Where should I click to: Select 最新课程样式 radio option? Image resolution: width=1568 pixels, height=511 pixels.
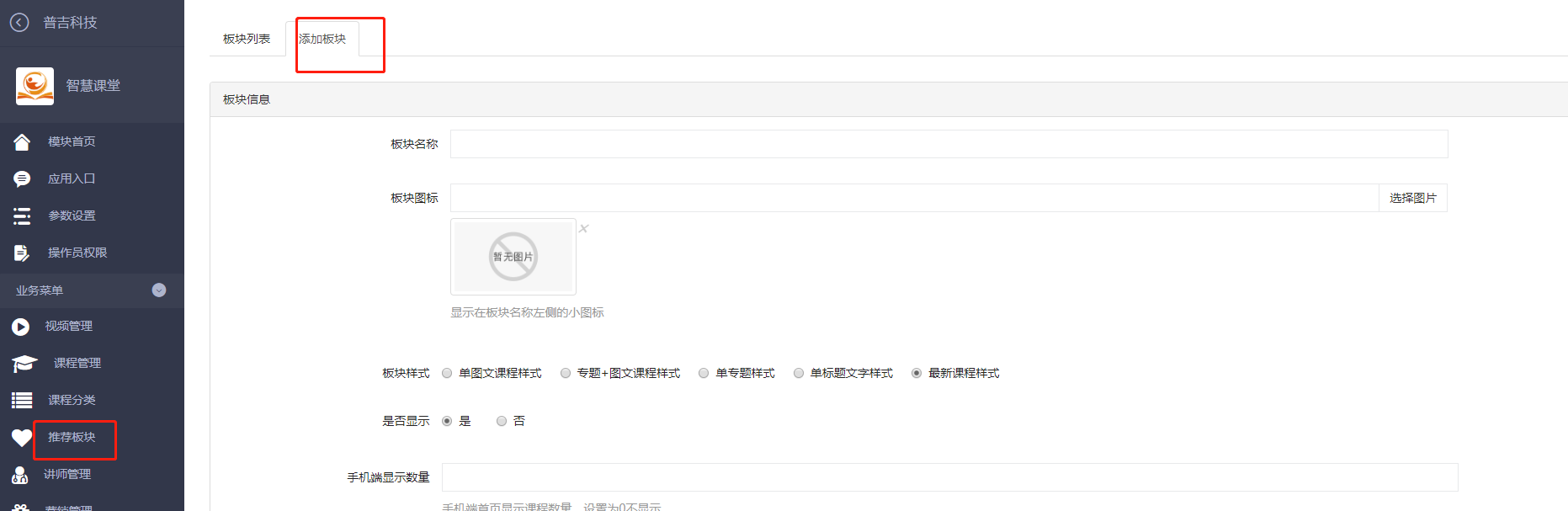[917, 373]
